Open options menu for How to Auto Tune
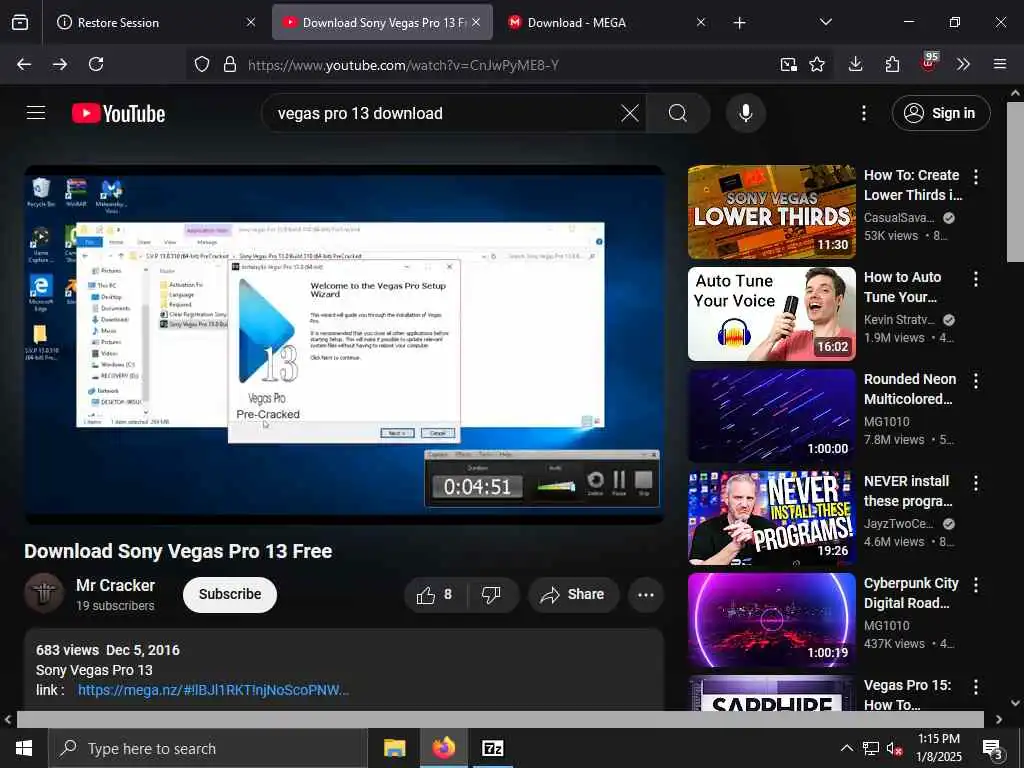1024x768 pixels. click(x=976, y=279)
